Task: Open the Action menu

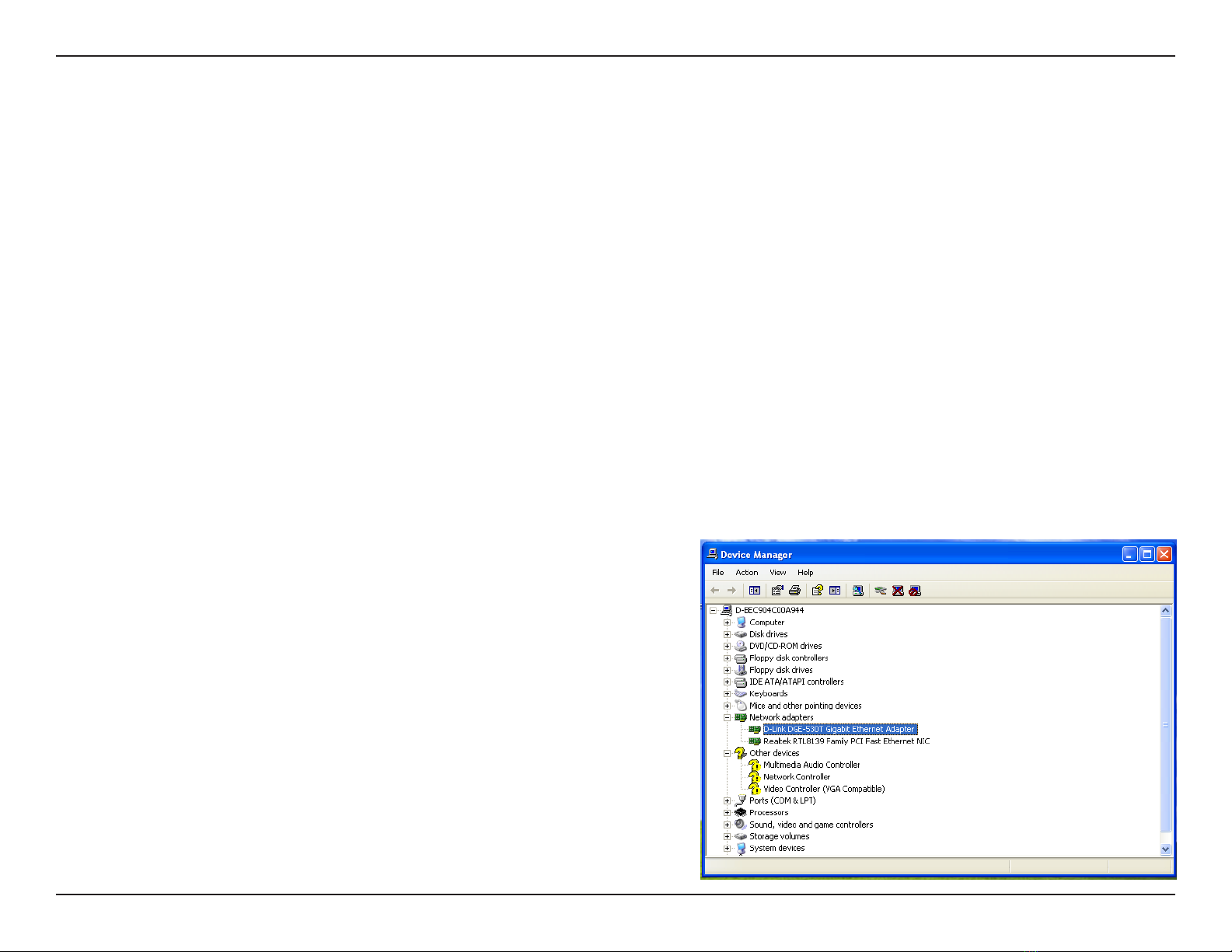Action: 747,572
